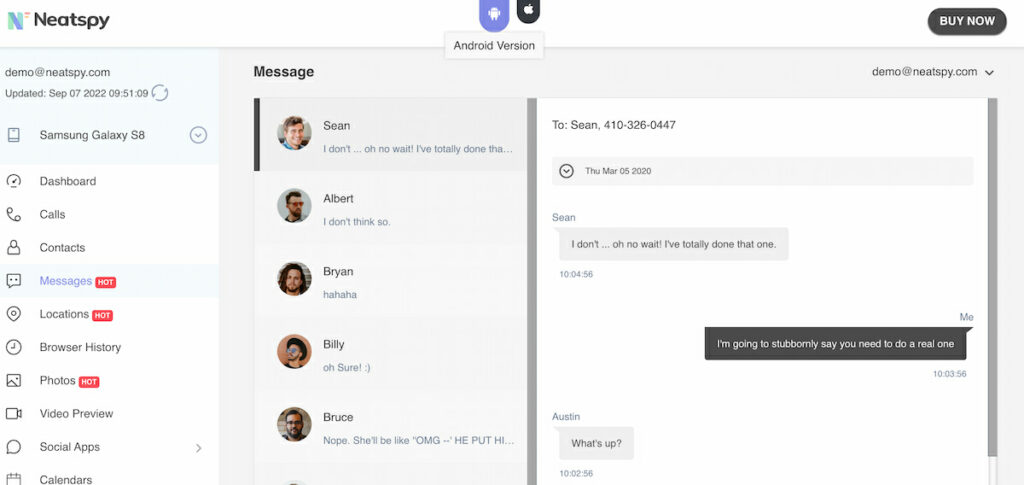The image size is (1024, 485).
Task: Click the Message page heading
Action: [283, 72]
